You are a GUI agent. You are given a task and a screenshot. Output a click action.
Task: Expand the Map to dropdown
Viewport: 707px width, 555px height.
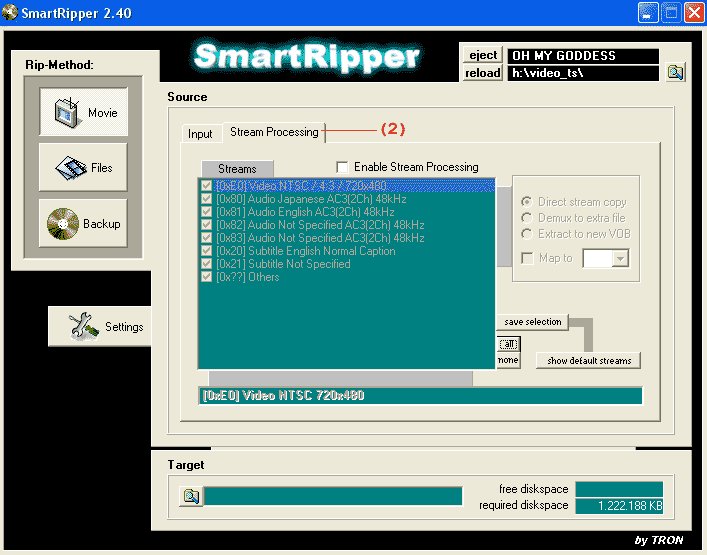(x=620, y=259)
